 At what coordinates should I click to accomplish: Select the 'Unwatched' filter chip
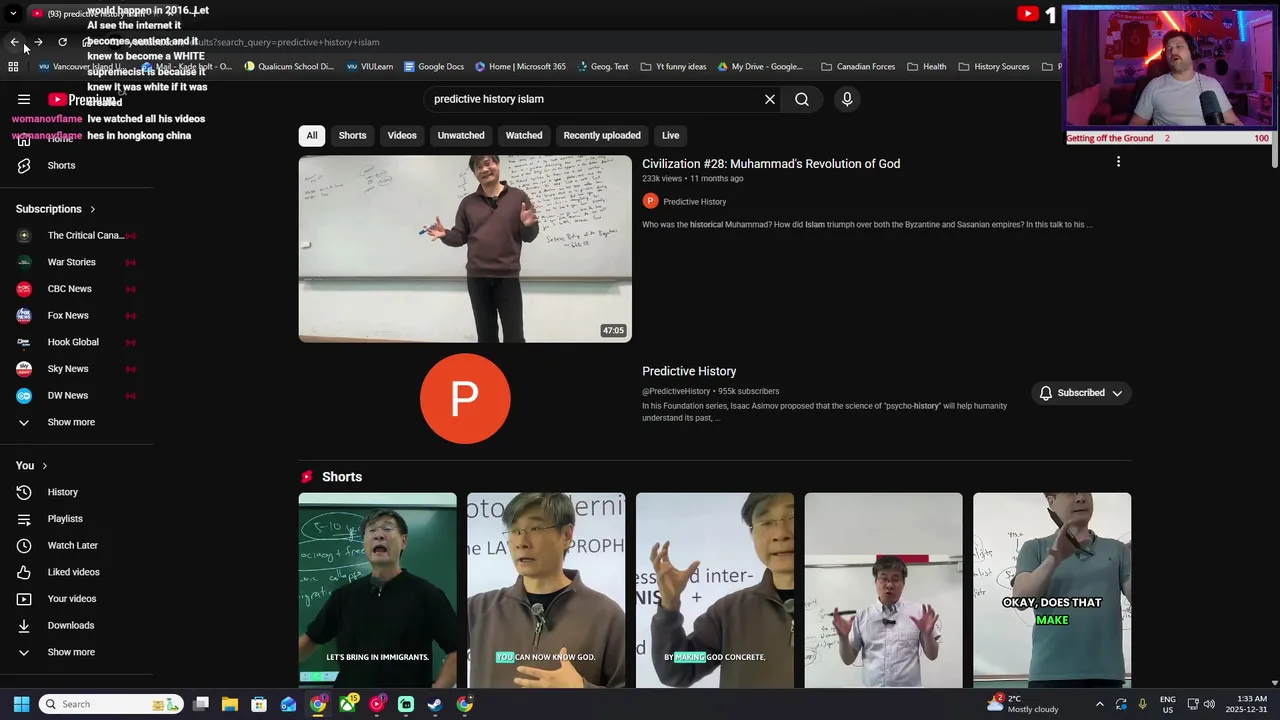click(x=461, y=135)
